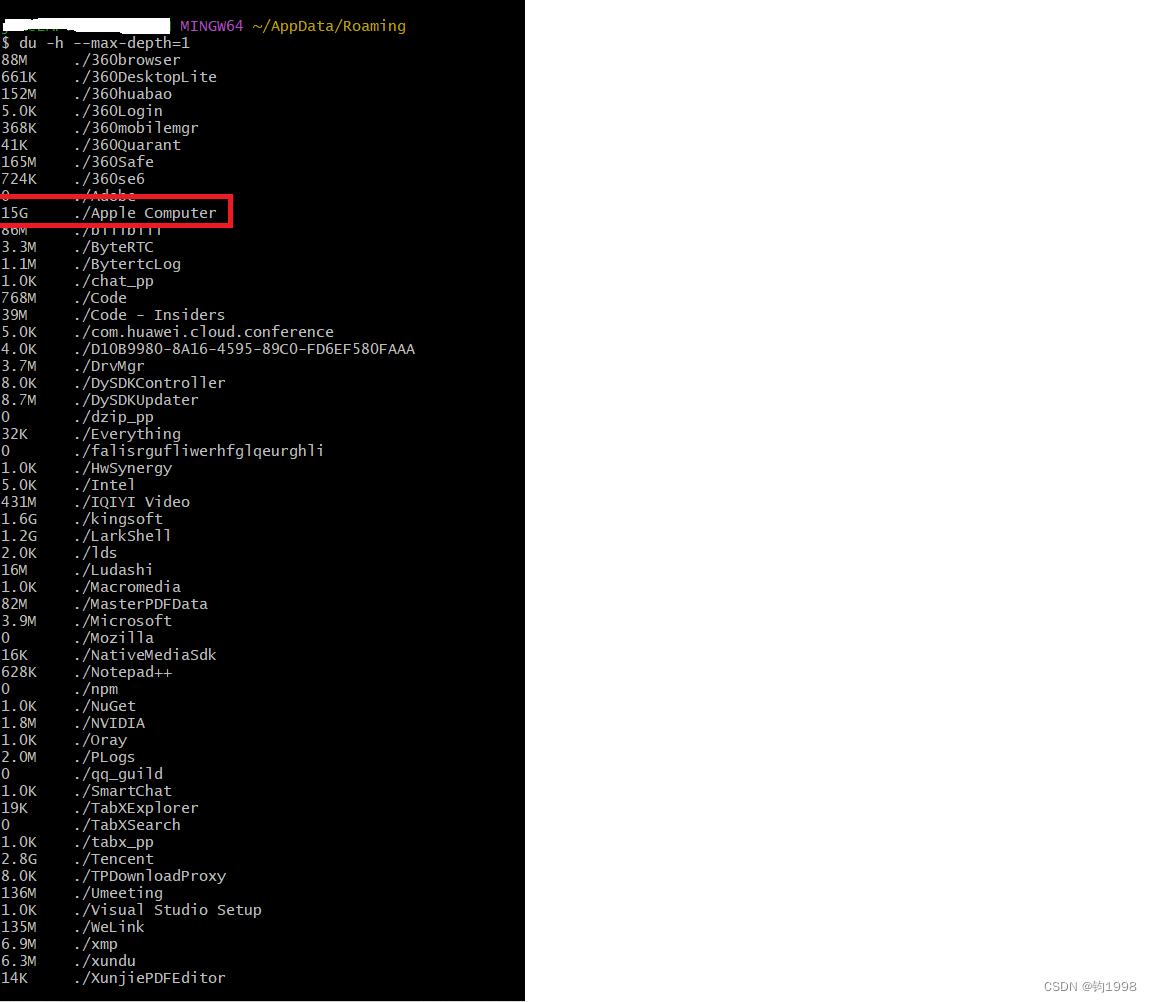This screenshot has height=1002, width=1152.
Task: Click the 2.8G size value for Tencent
Action: (x=19, y=859)
